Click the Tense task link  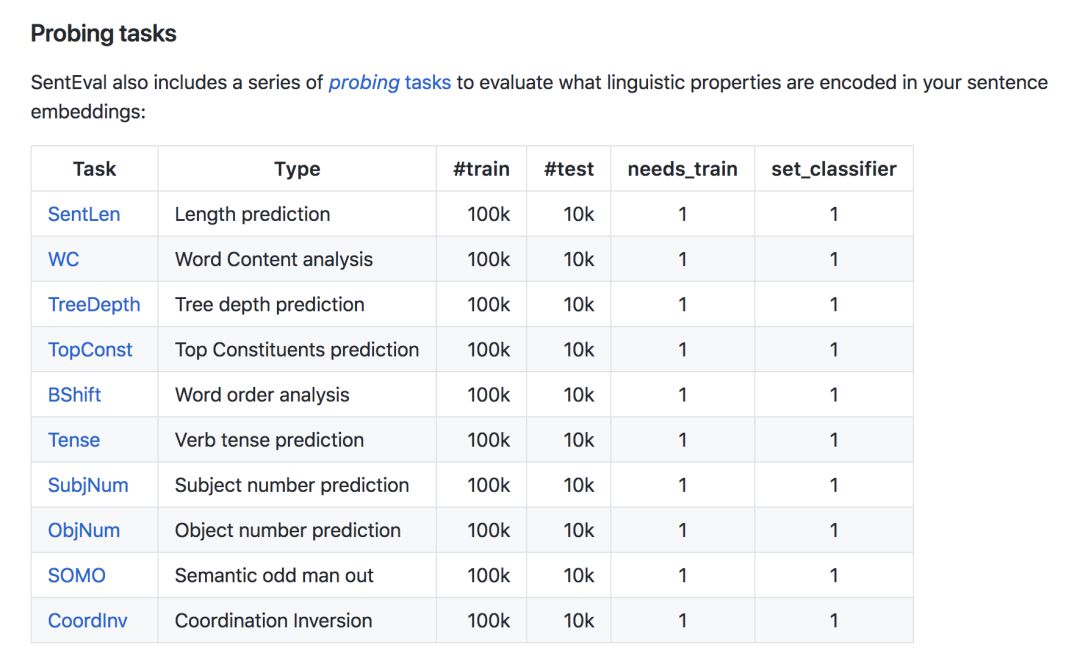(x=74, y=440)
